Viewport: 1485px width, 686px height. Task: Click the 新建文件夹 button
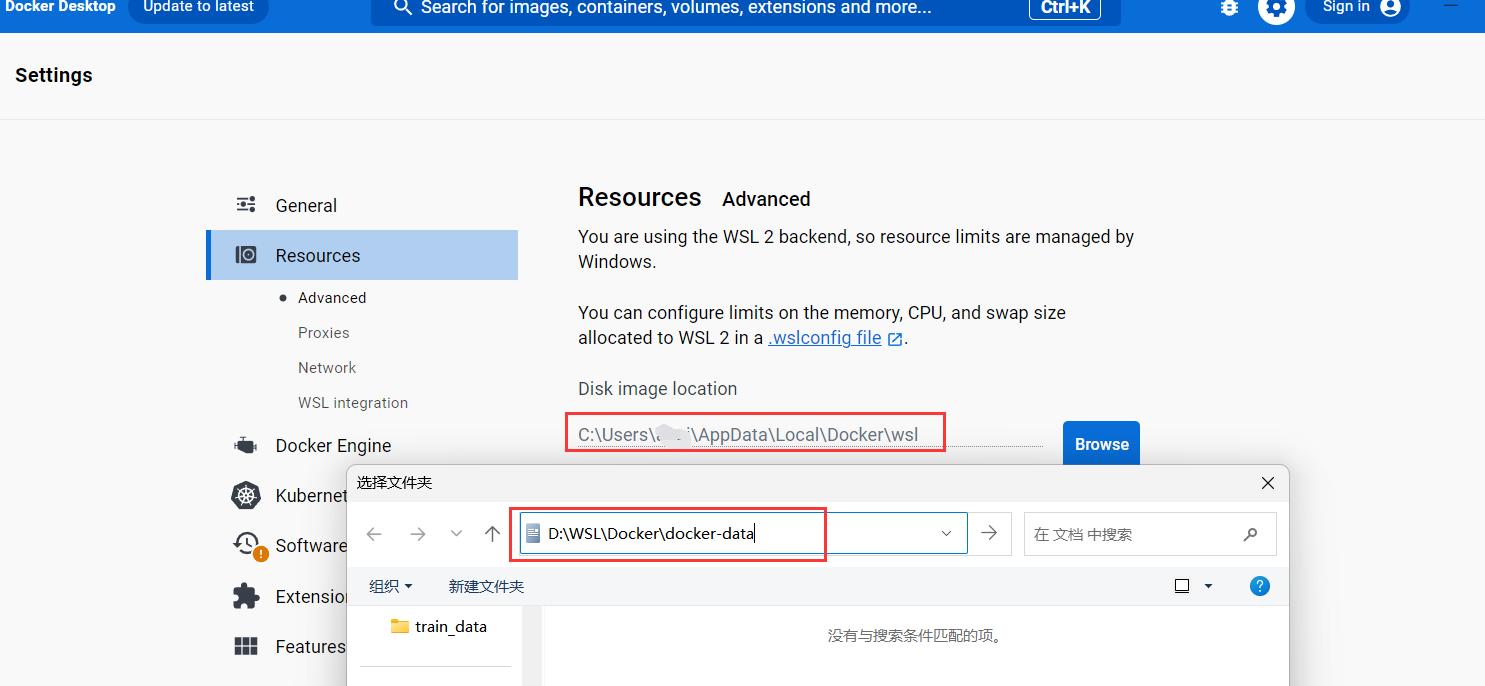pyautogui.click(x=486, y=586)
